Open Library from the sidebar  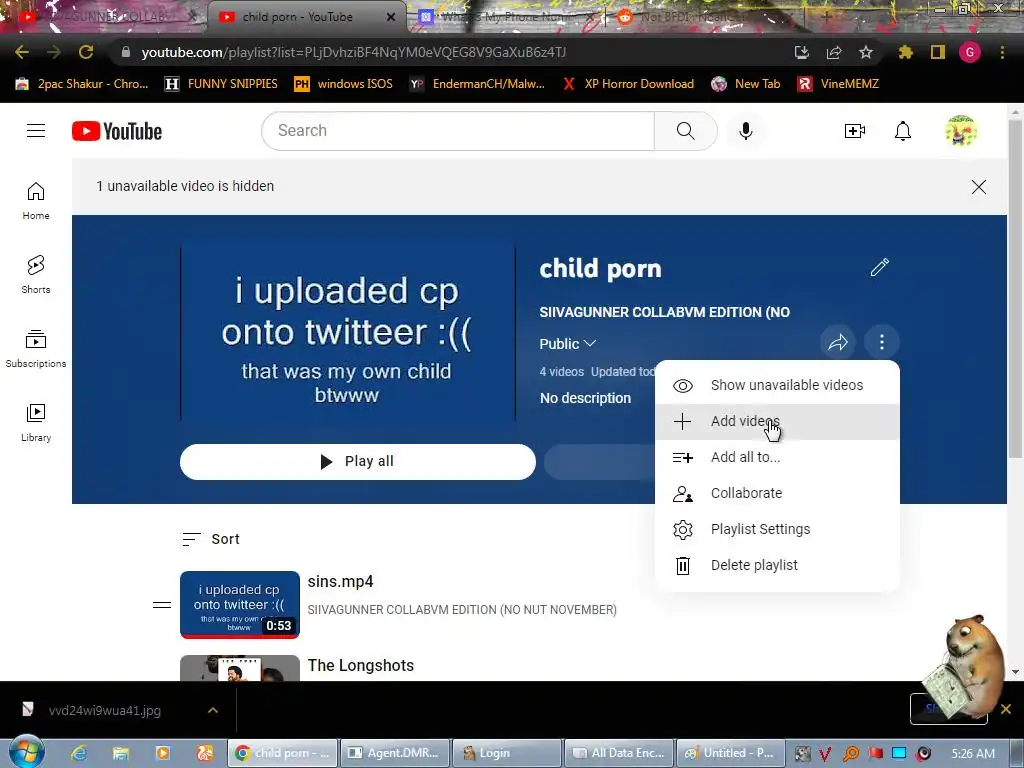[x=36, y=423]
